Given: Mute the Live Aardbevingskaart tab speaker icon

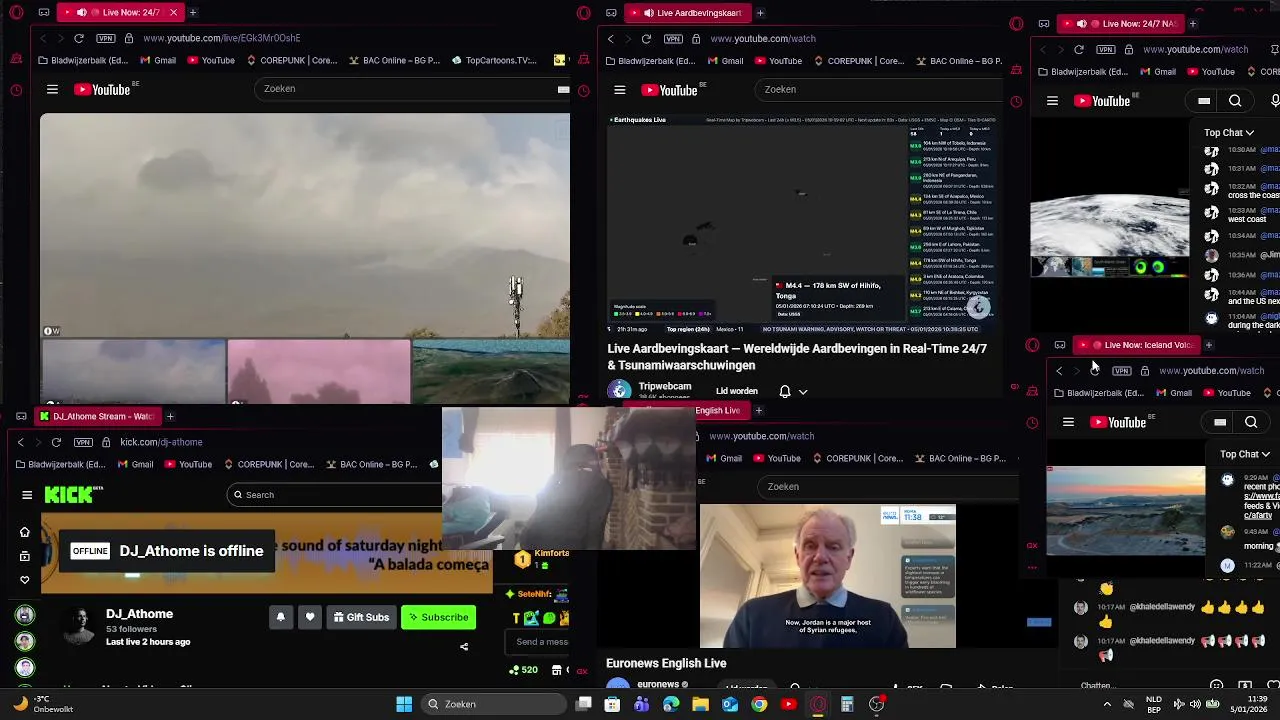Looking at the screenshot, I should pyautogui.click(x=648, y=13).
